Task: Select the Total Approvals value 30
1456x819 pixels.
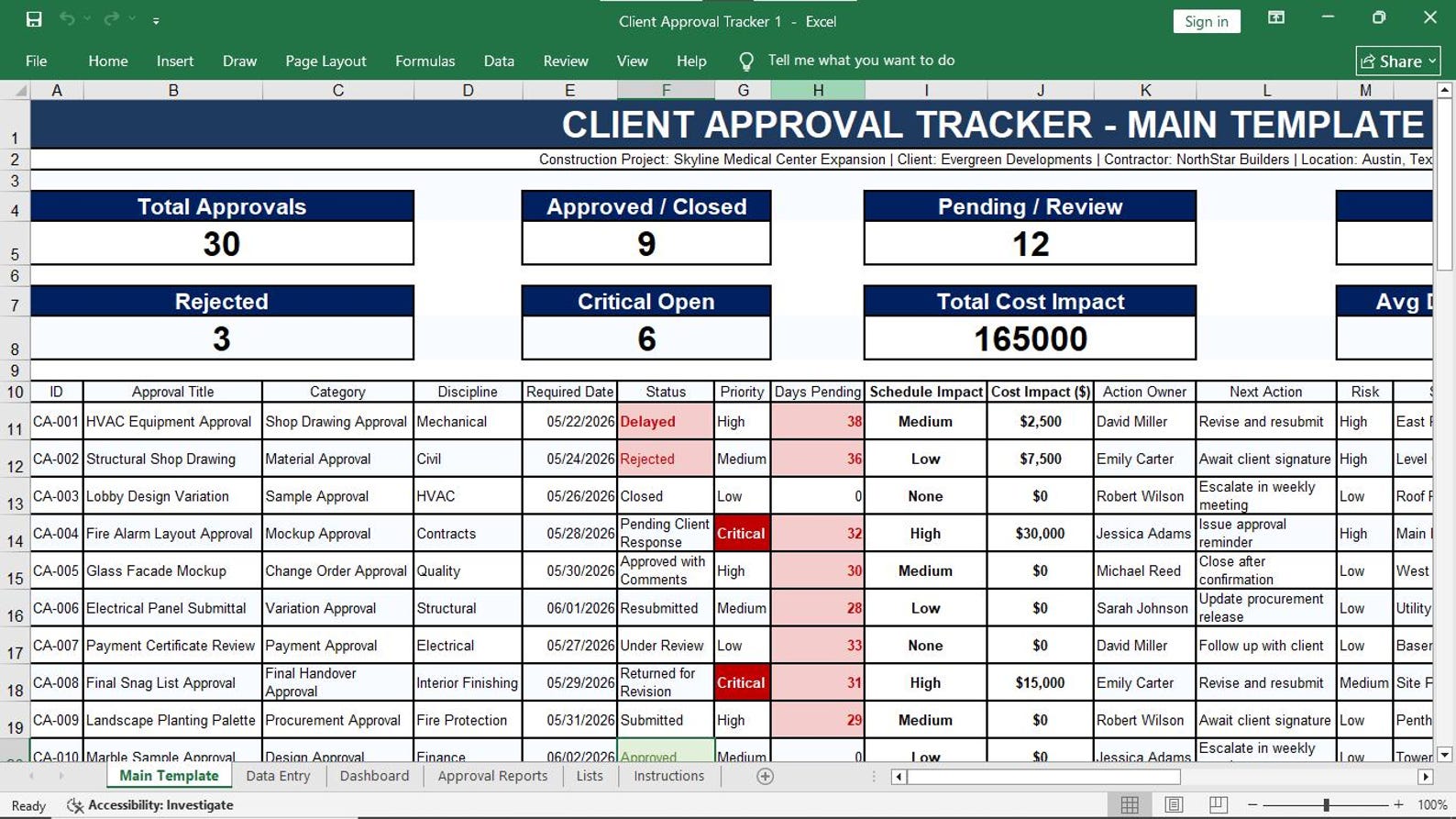Action: (222, 244)
